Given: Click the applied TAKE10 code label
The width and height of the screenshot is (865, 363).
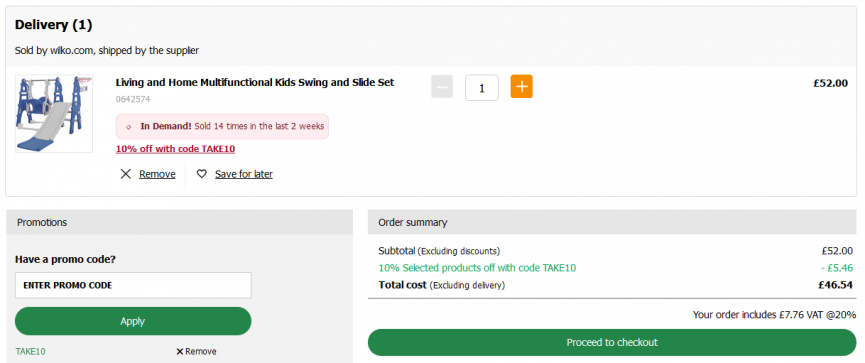Looking at the screenshot, I should pyautogui.click(x=30, y=351).
